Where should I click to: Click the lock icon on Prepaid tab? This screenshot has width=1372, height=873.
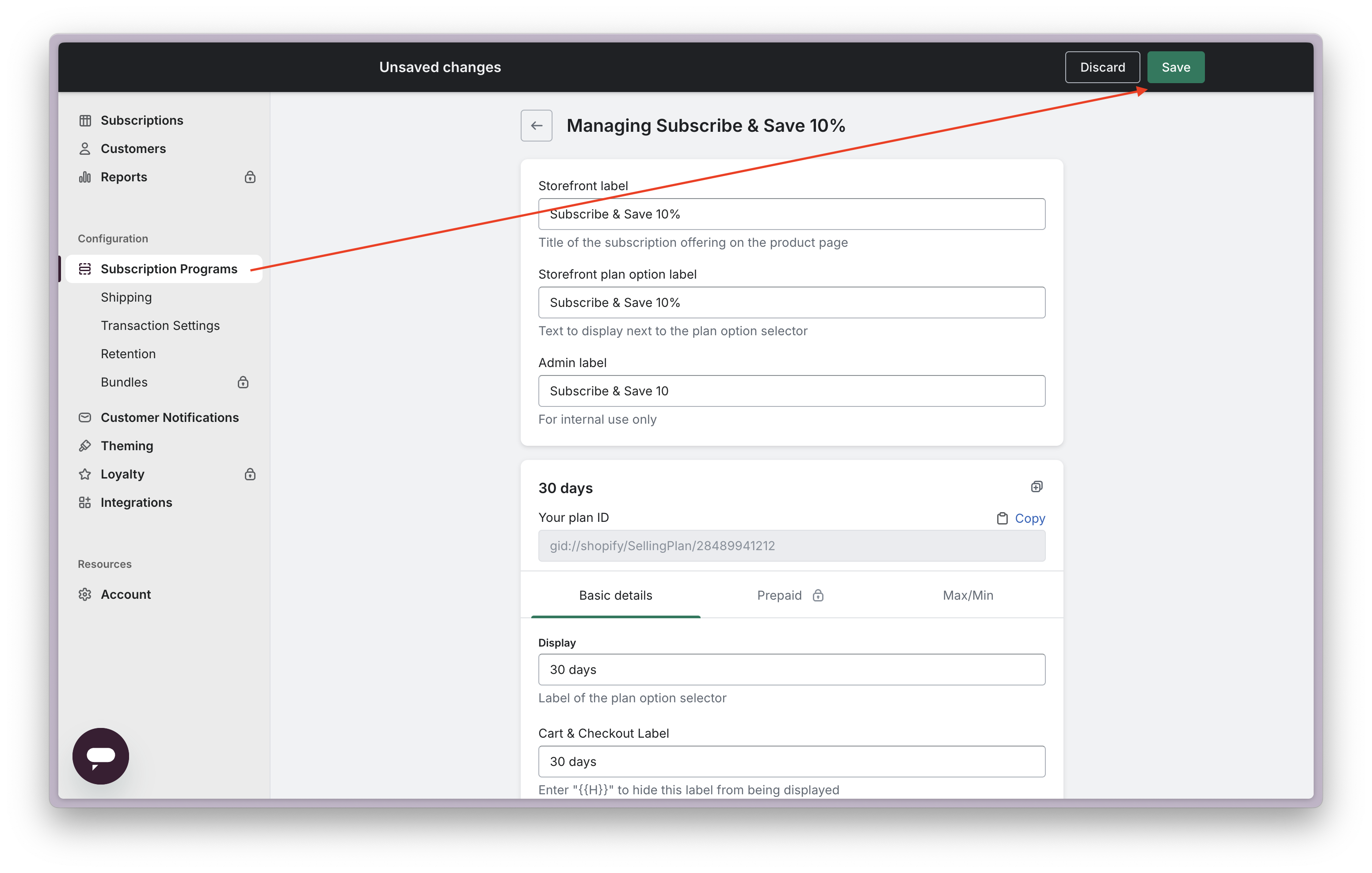[818, 595]
